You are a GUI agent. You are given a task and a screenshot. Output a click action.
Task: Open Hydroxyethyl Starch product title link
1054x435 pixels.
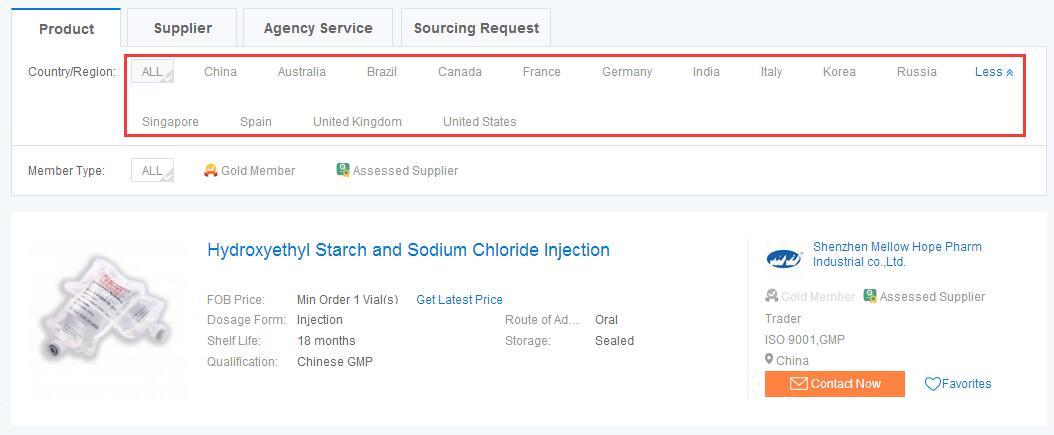pos(408,250)
